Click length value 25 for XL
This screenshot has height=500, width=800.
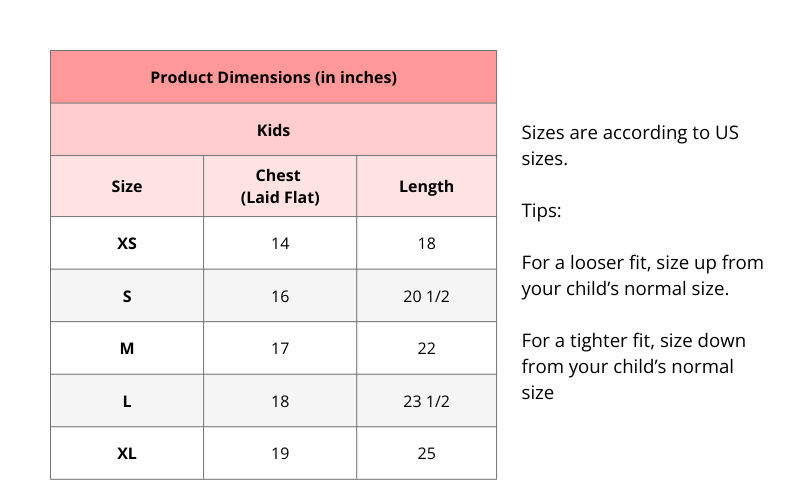[426, 453]
